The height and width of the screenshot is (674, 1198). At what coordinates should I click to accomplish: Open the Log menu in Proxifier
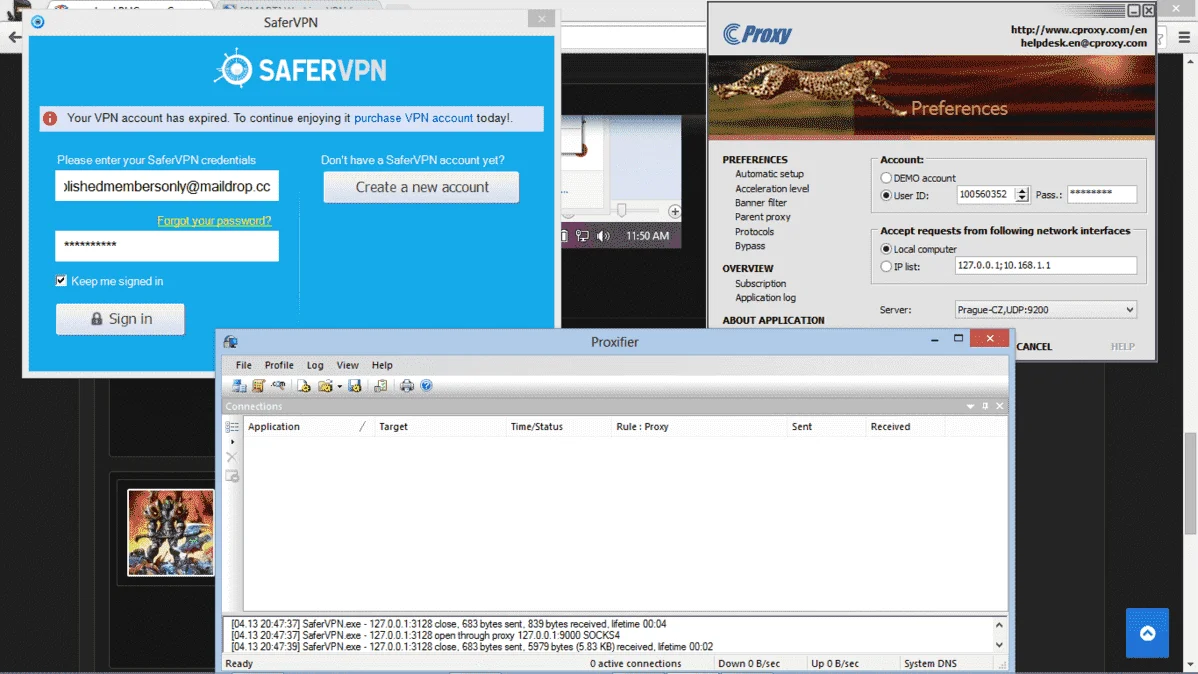click(x=315, y=365)
